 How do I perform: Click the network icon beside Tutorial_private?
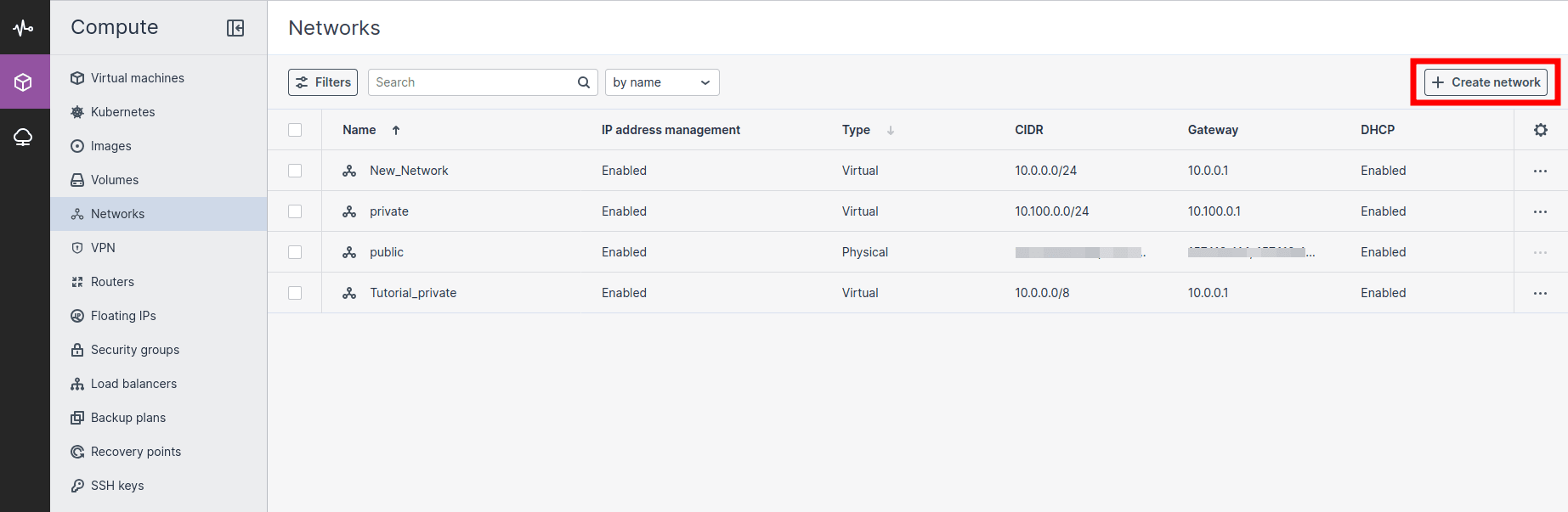[x=349, y=293]
